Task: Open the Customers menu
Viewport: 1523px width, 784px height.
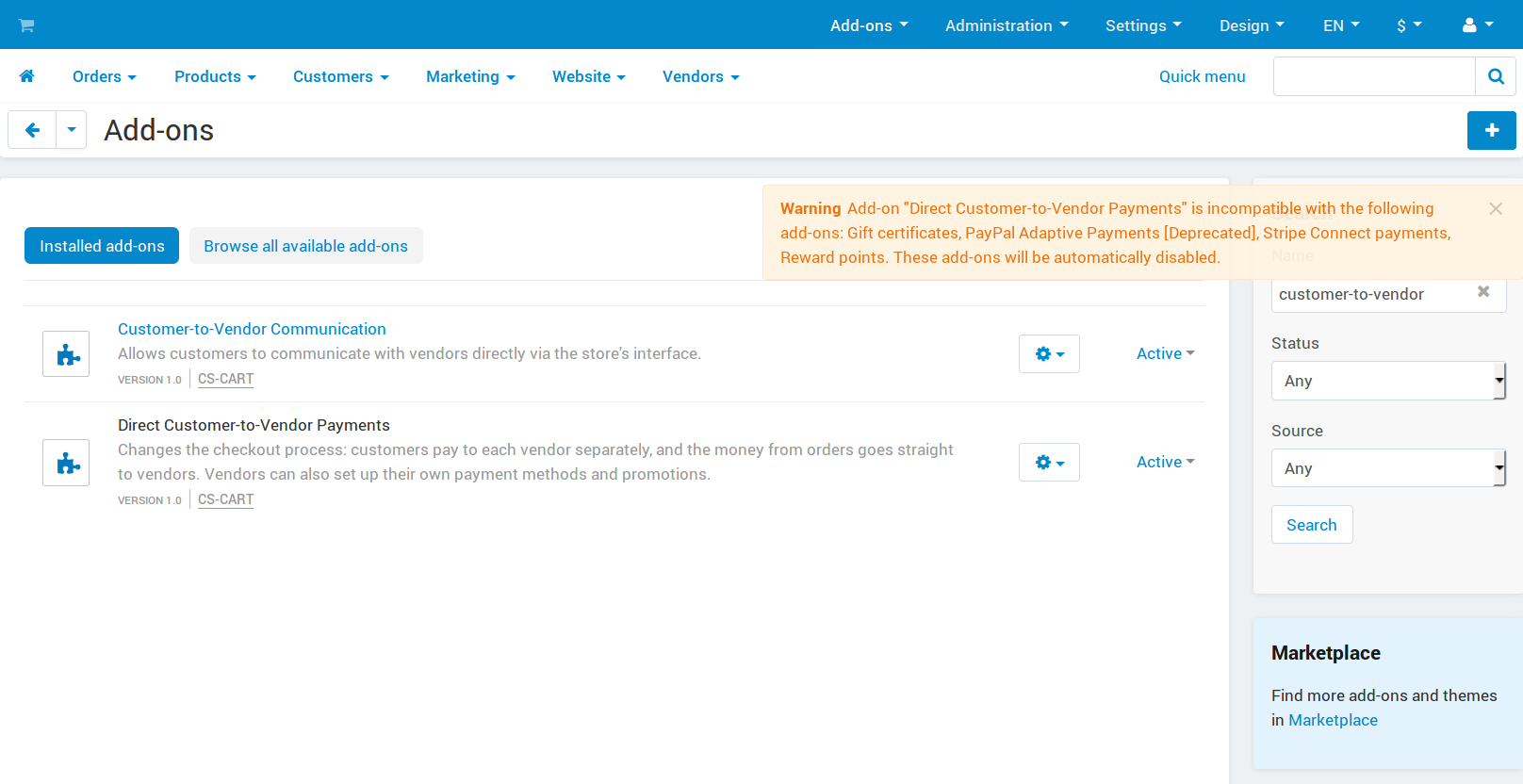Action: pyautogui.click(x=341, y=76)
